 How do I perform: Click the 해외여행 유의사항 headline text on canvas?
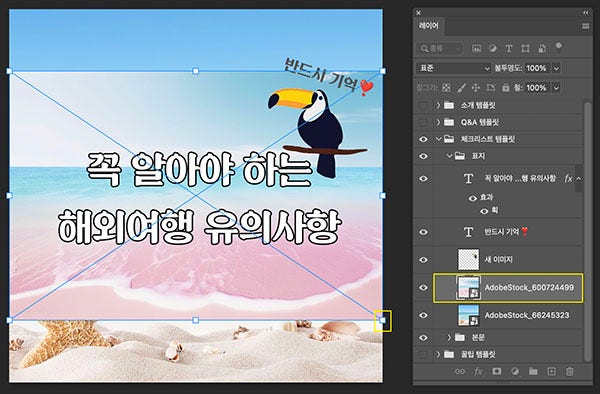(x=200, y=227)
